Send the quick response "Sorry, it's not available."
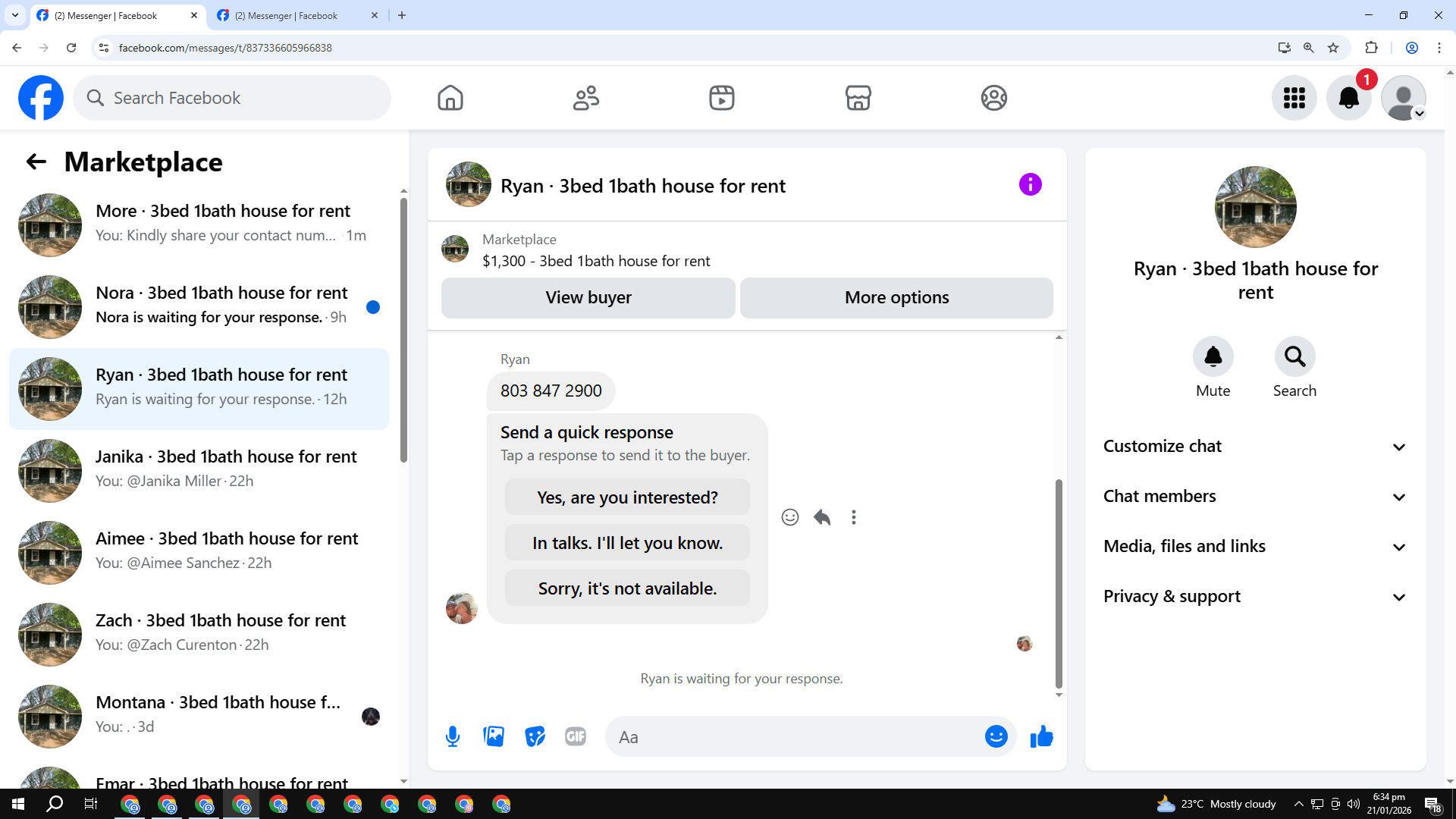 coord(627,588)
